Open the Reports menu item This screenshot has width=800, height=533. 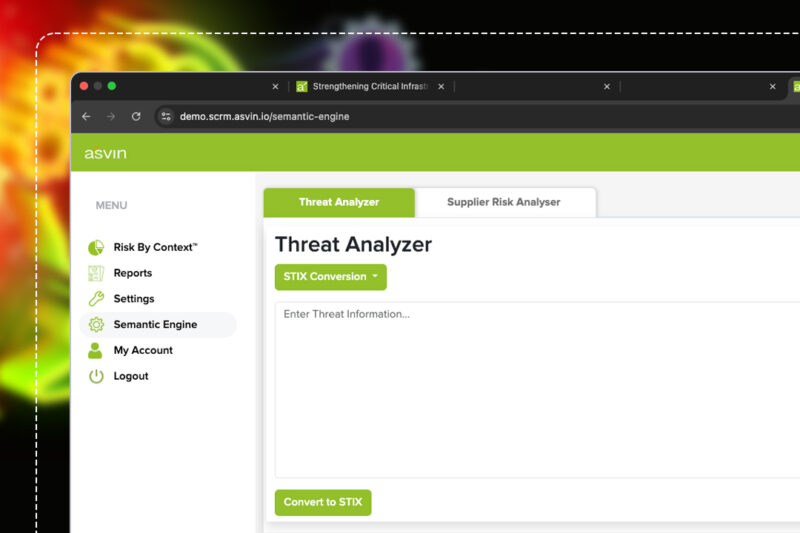(133, 273)
